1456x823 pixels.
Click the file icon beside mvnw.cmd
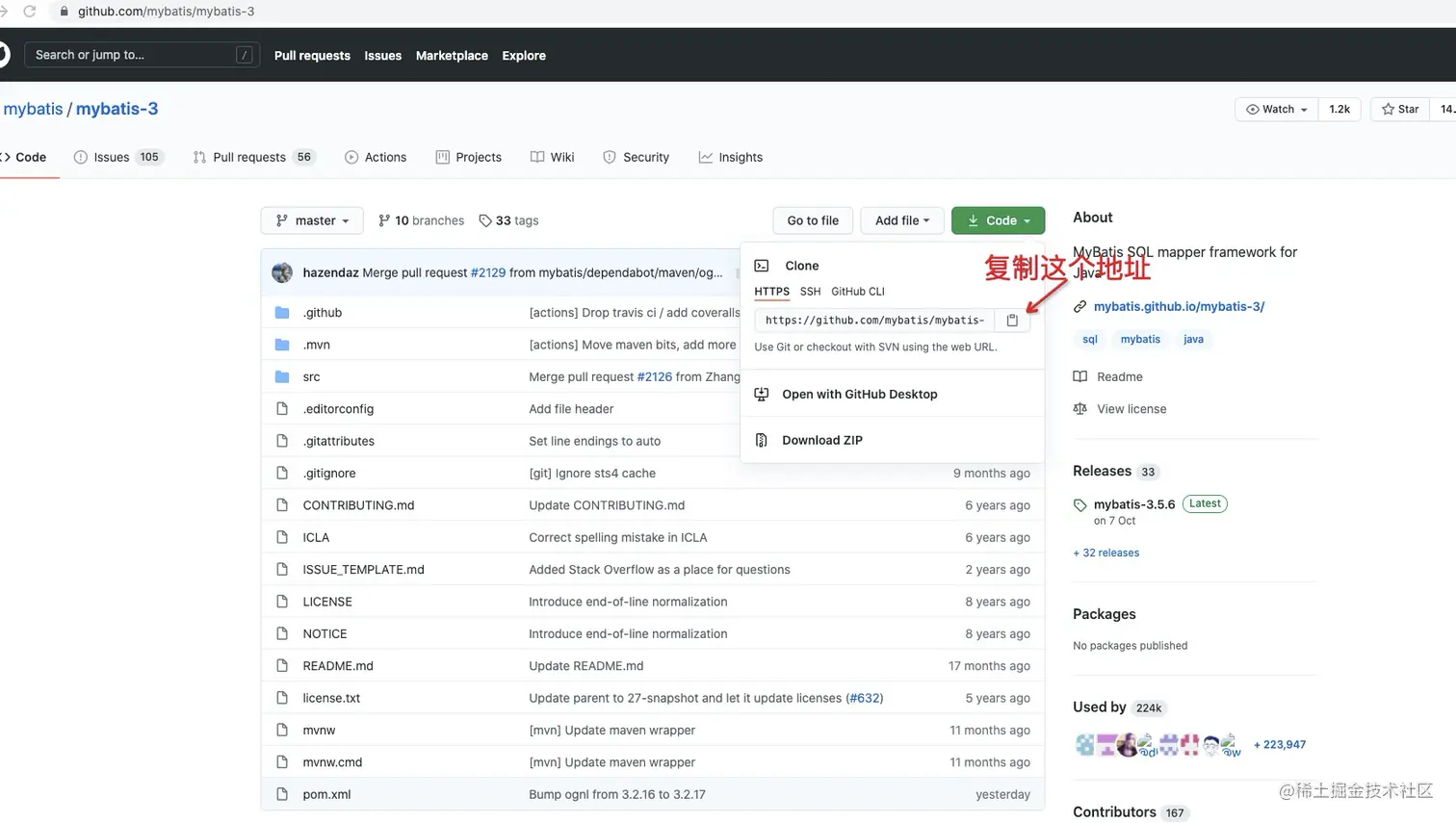(282, 762)
